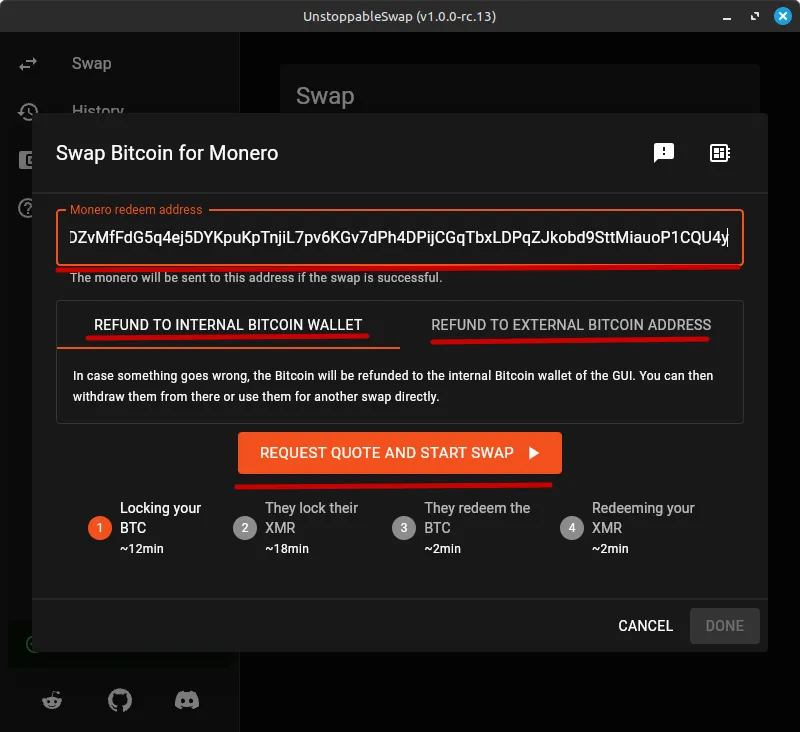
Task: Focus the Monero redeem address field
Action: pos(399,238)
